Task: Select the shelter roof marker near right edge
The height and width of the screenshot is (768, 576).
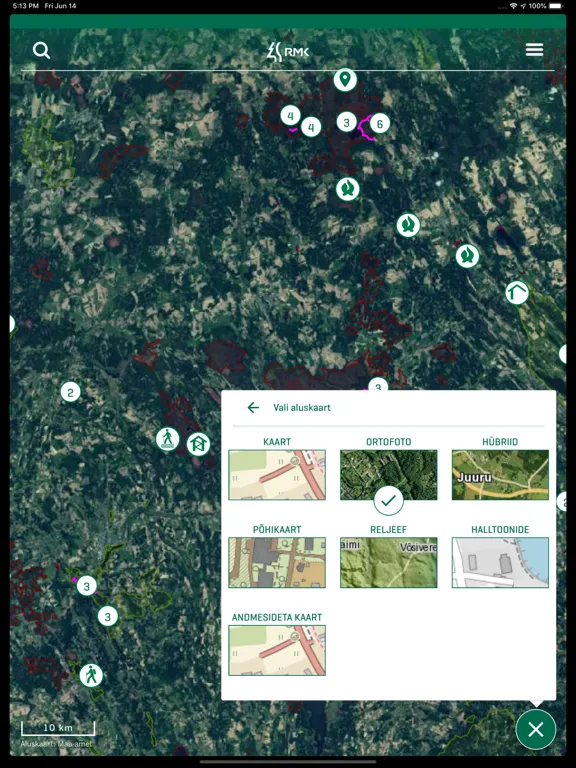Action: pyautogui.click(x=517, y=293)
